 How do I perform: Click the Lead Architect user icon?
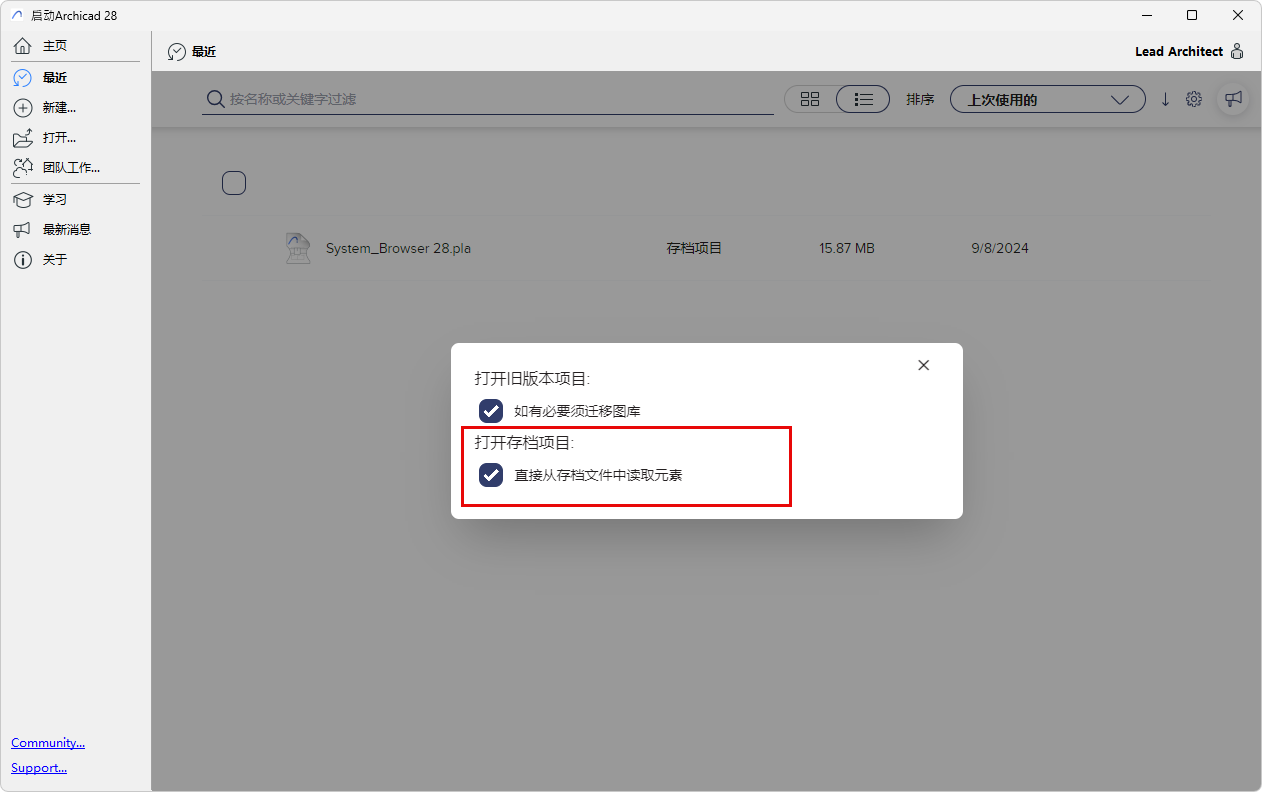click(1237, 51)
